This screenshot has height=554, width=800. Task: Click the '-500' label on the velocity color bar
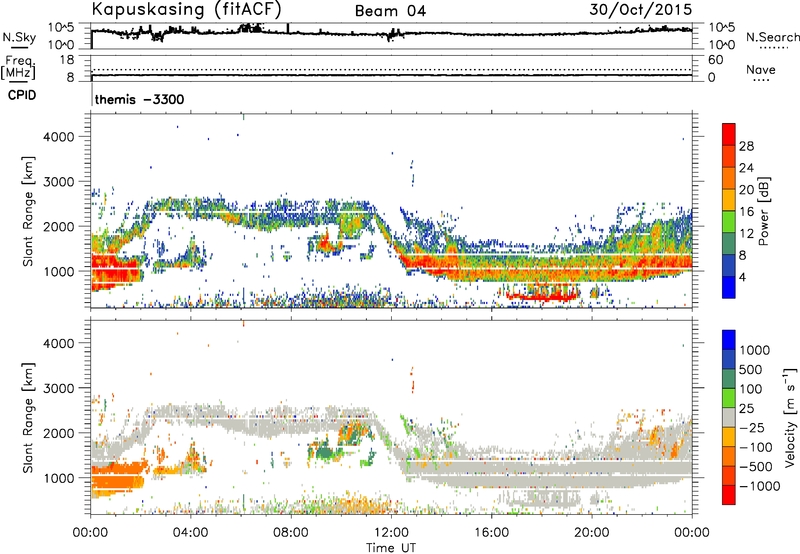pyautogui.click(x=756, y=466)
